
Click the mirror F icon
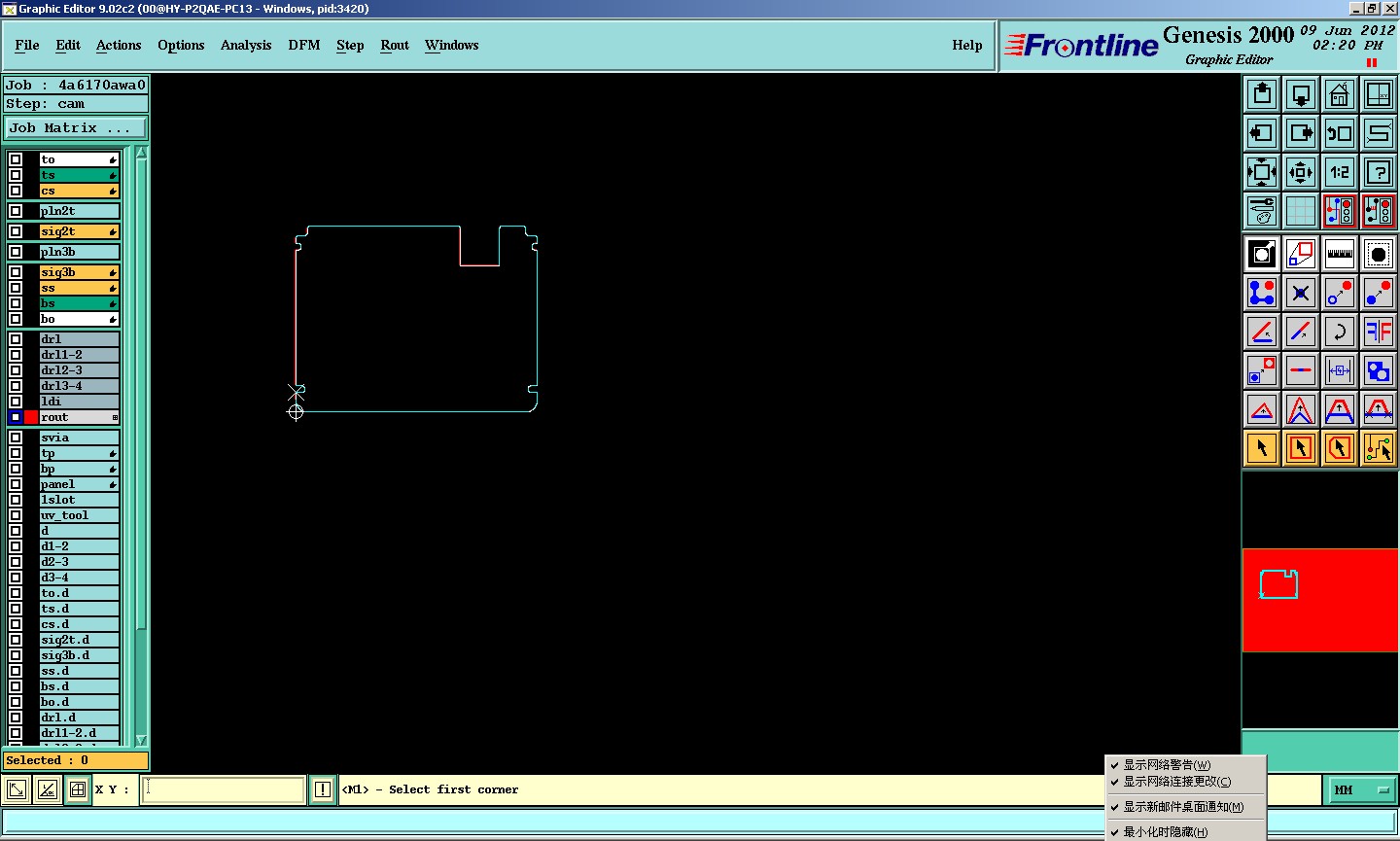click(1379, 332)
